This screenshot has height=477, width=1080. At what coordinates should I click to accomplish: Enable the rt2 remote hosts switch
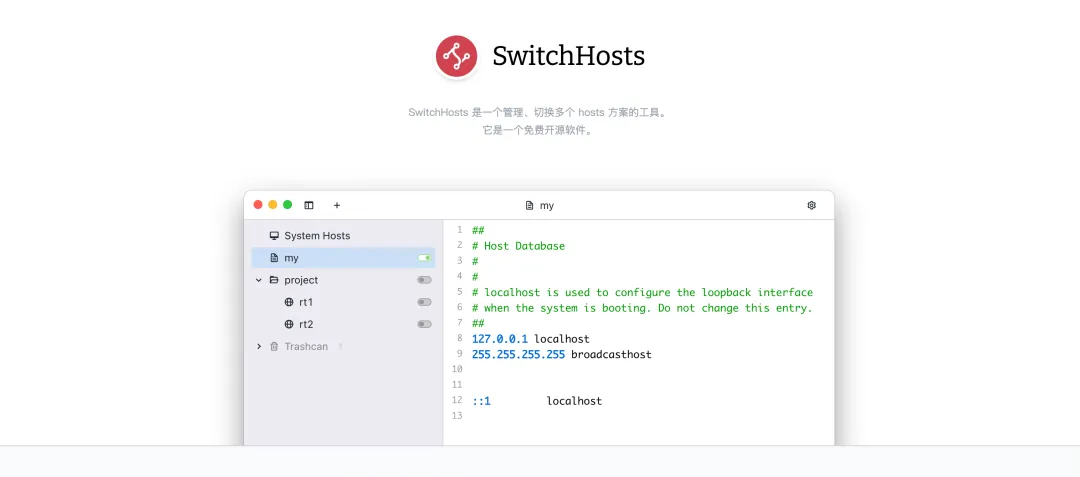[x=424, y=324]
